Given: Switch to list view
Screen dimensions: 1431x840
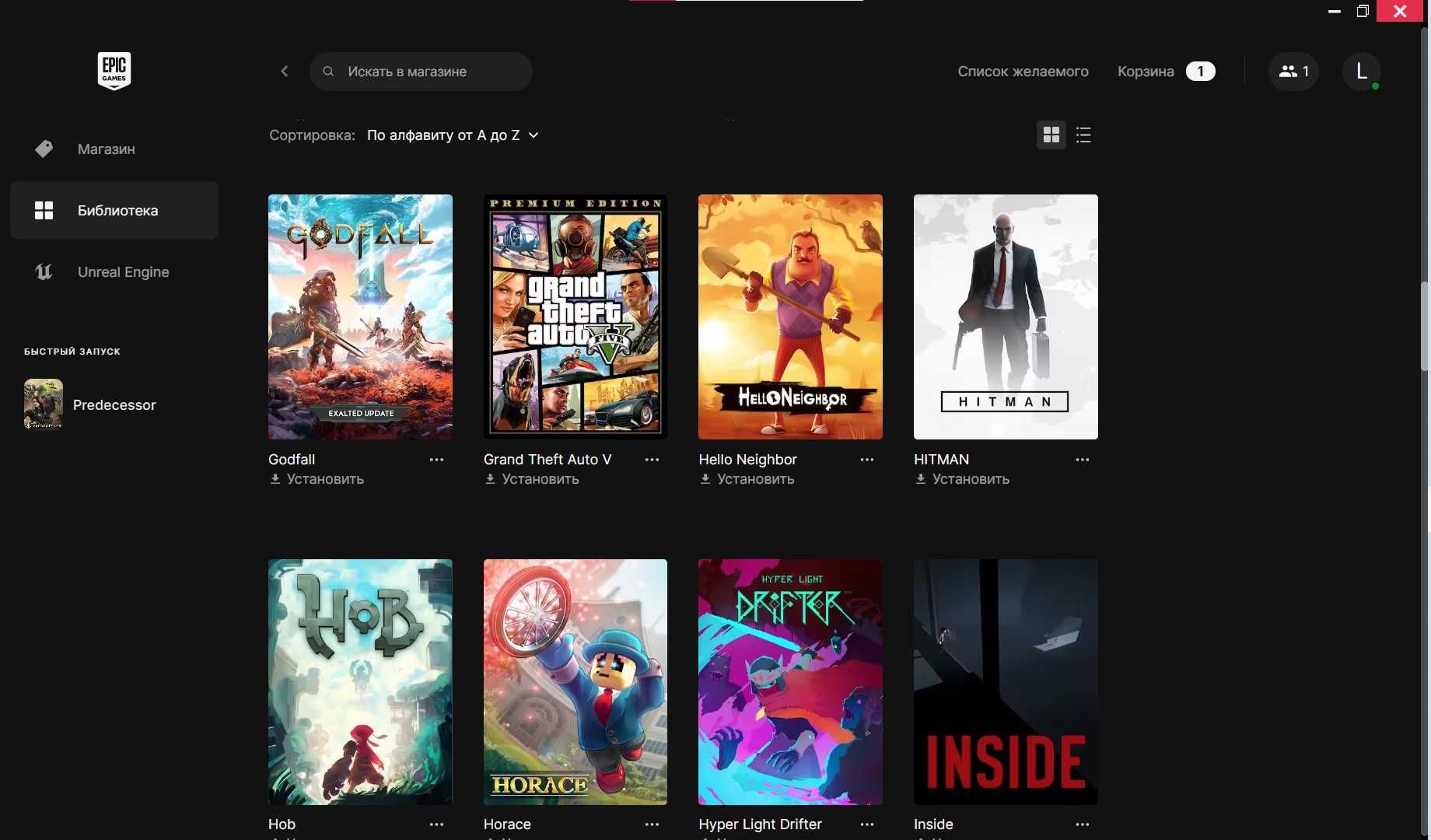Looking at the screenshot, I should tap(1083, 135).
